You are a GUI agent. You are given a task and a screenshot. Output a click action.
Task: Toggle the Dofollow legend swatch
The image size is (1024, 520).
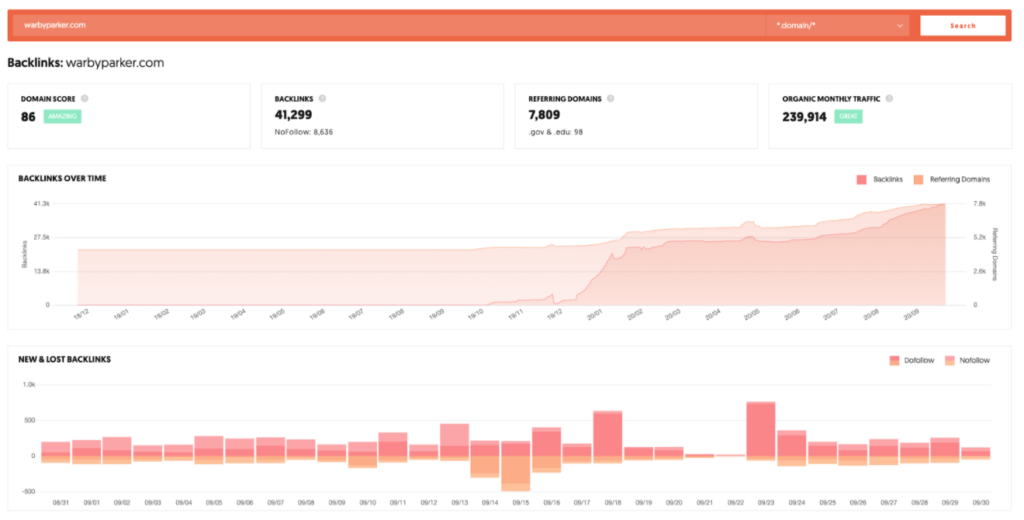(894, 361)
